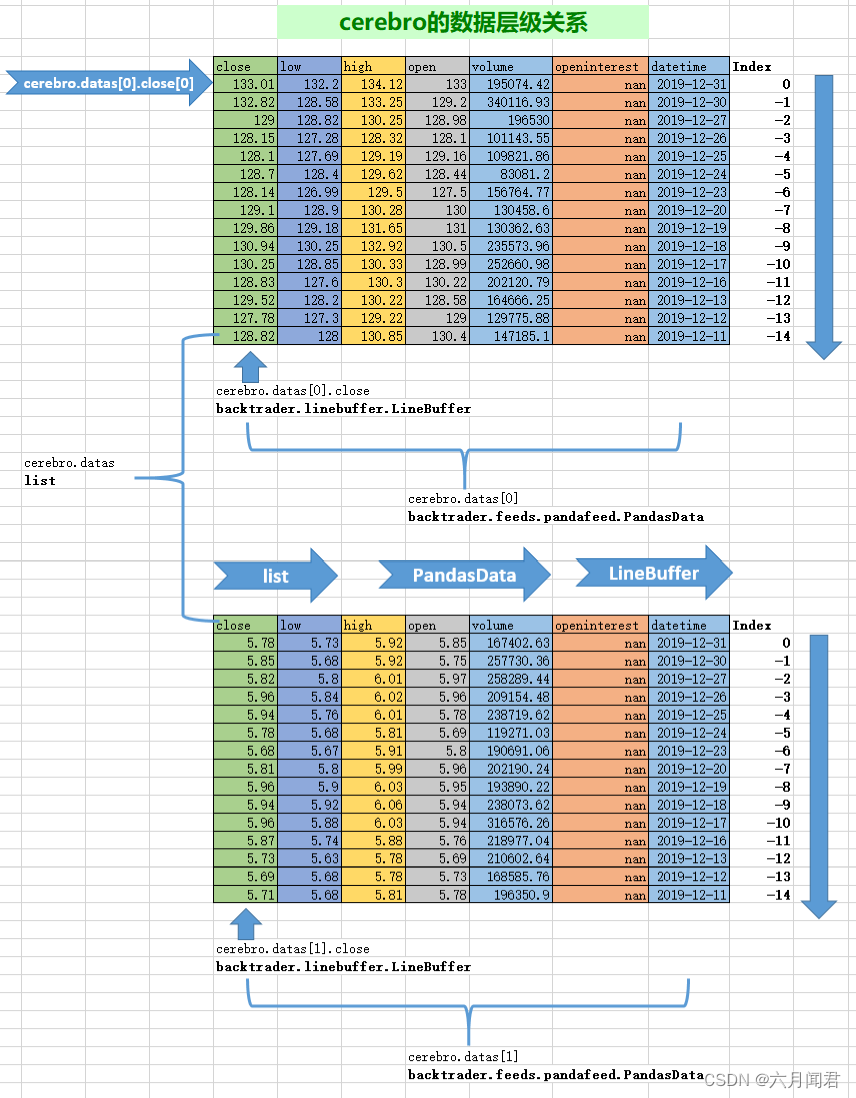Select the close value 5.71
Screen dimensions: 856x1098
pyautogui.click(x=245, y=895)
